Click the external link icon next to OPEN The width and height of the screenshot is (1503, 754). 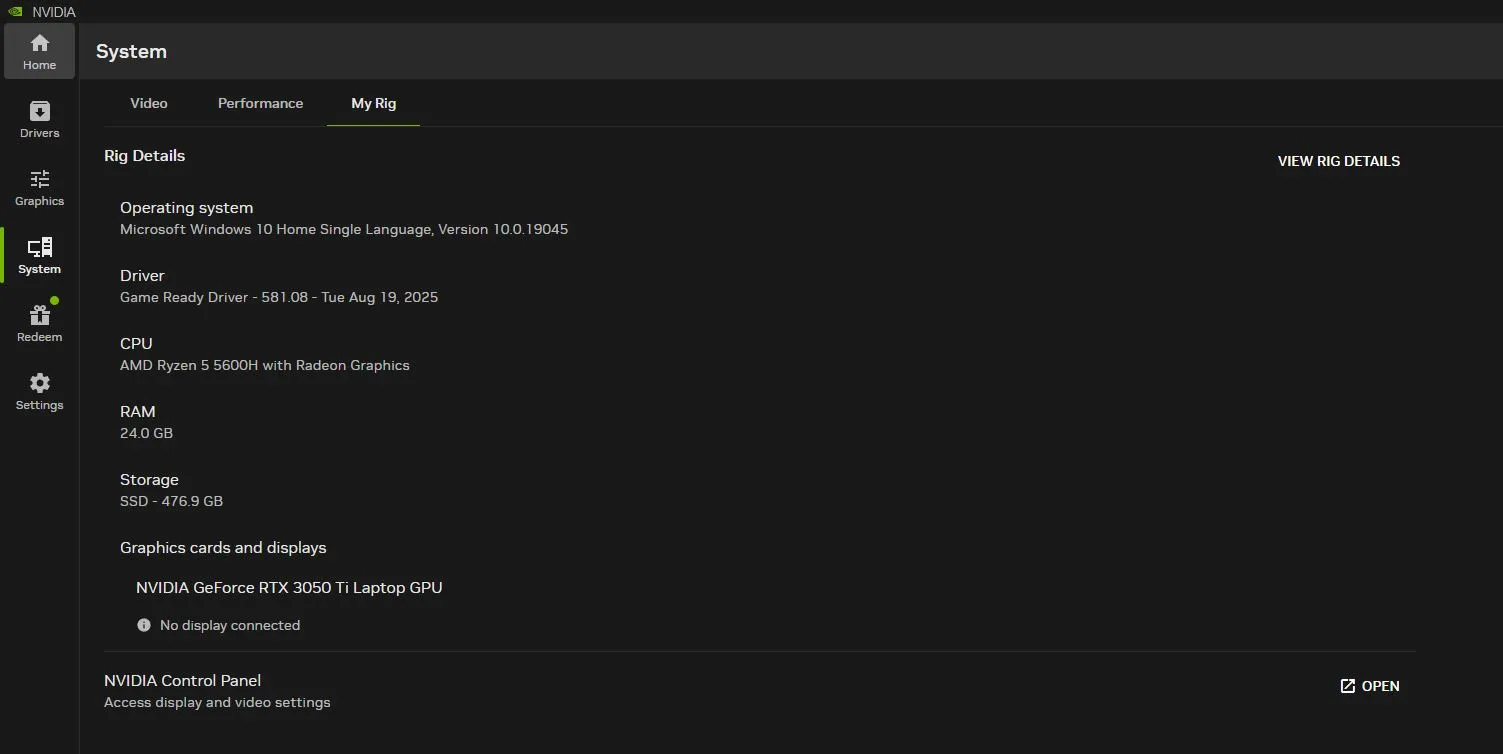click(x=1347, y=686)
